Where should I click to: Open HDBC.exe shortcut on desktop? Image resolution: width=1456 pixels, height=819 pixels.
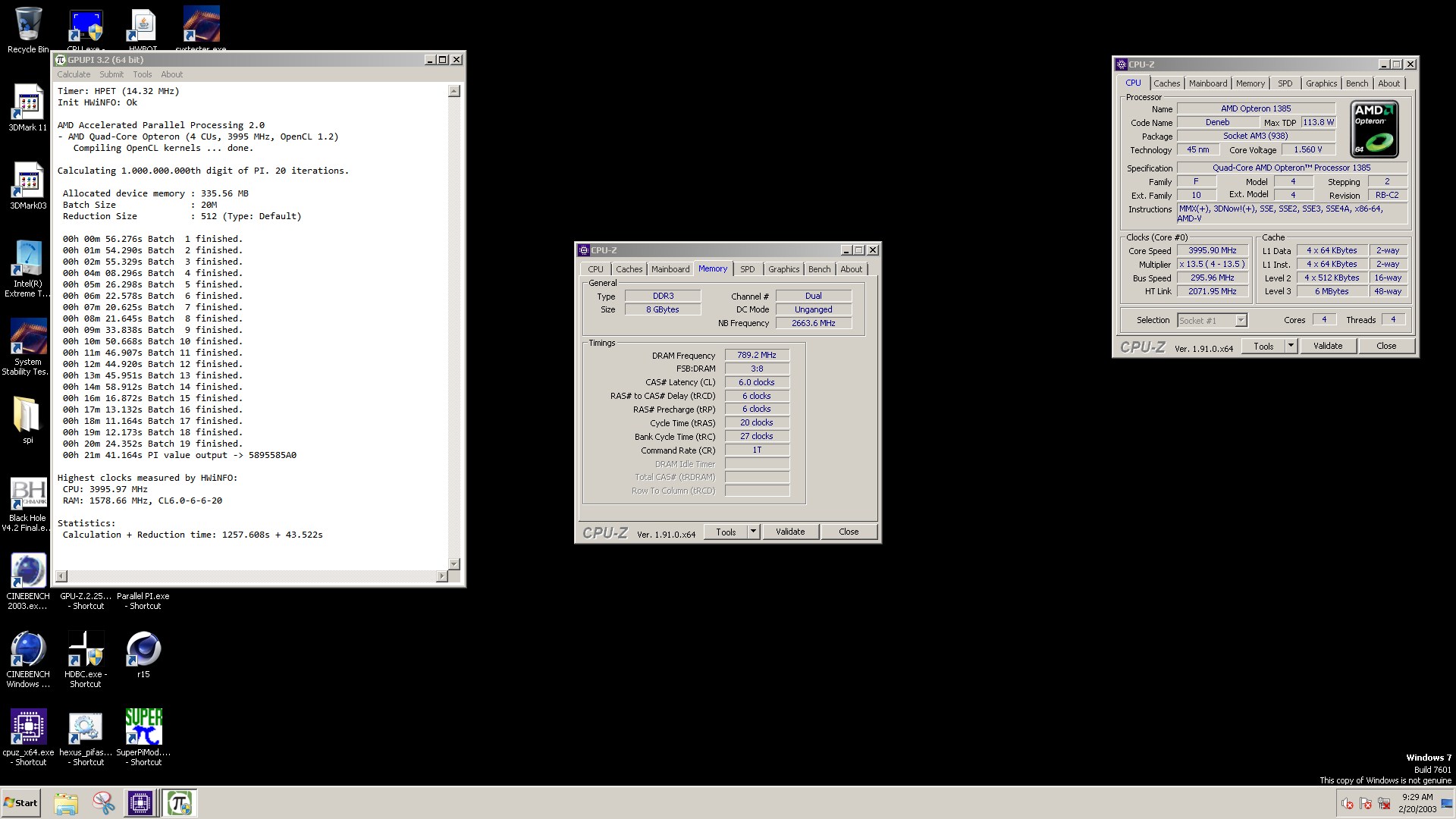tap(86, 659)
